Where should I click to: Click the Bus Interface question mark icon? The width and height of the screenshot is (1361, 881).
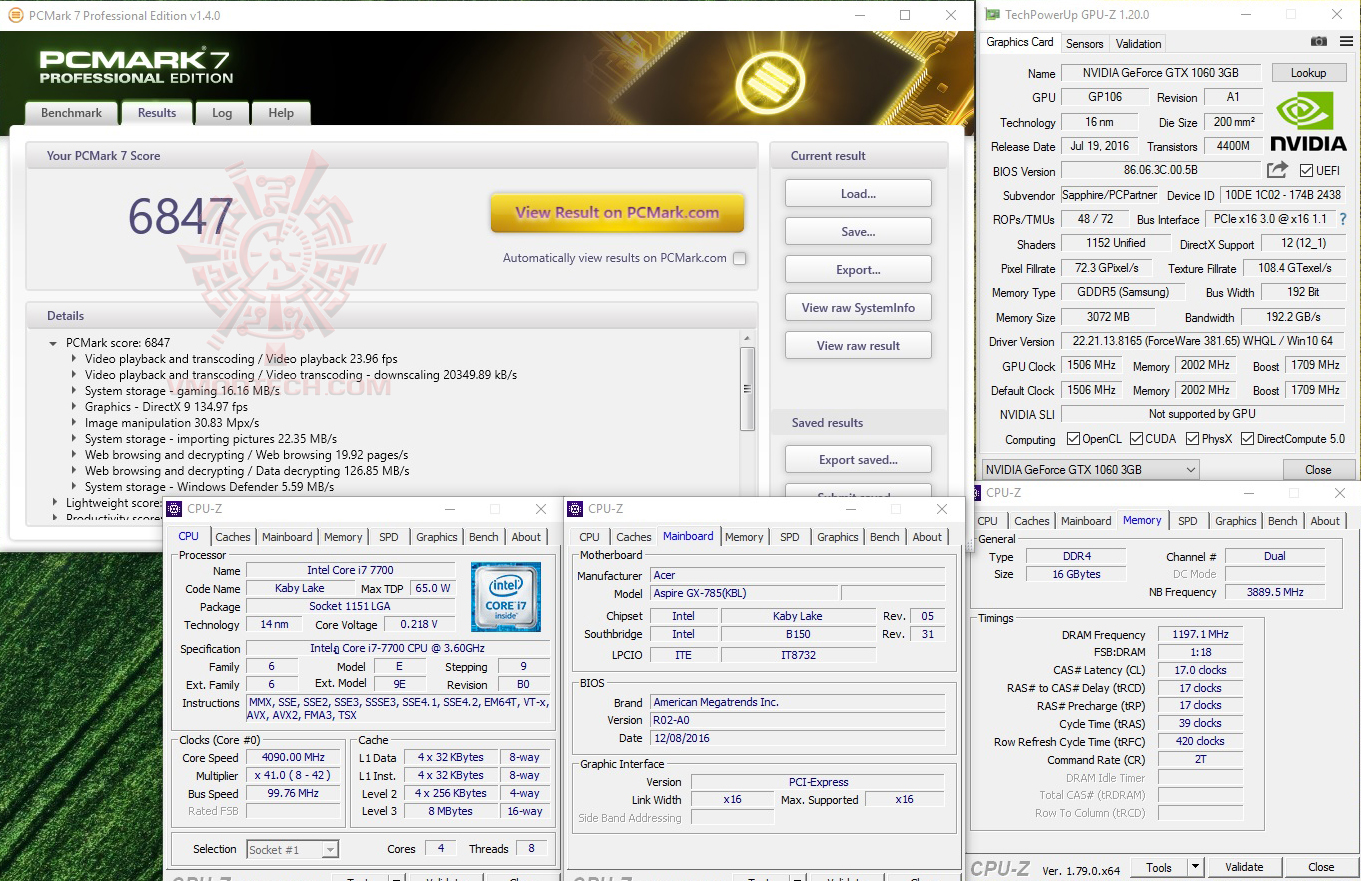point(1343,219)
